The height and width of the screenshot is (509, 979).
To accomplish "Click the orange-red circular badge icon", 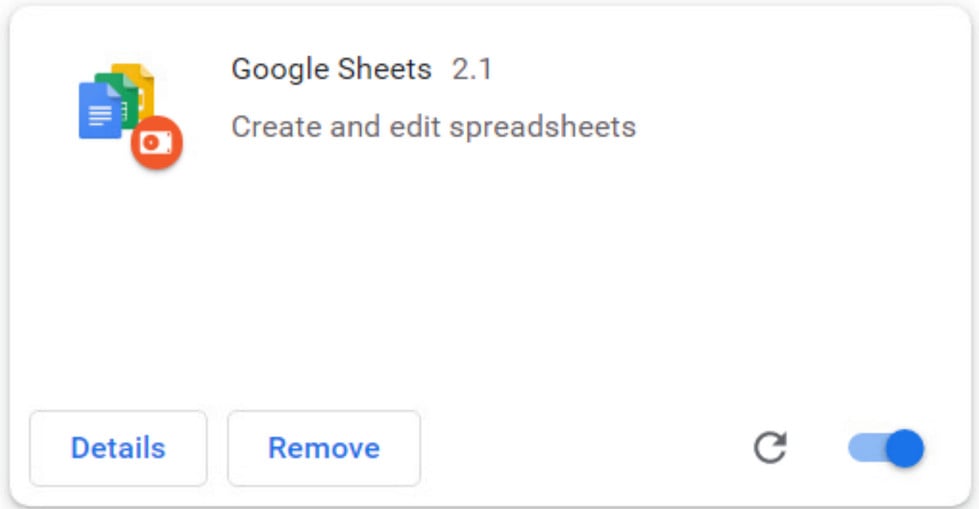I will click(156, 142).
